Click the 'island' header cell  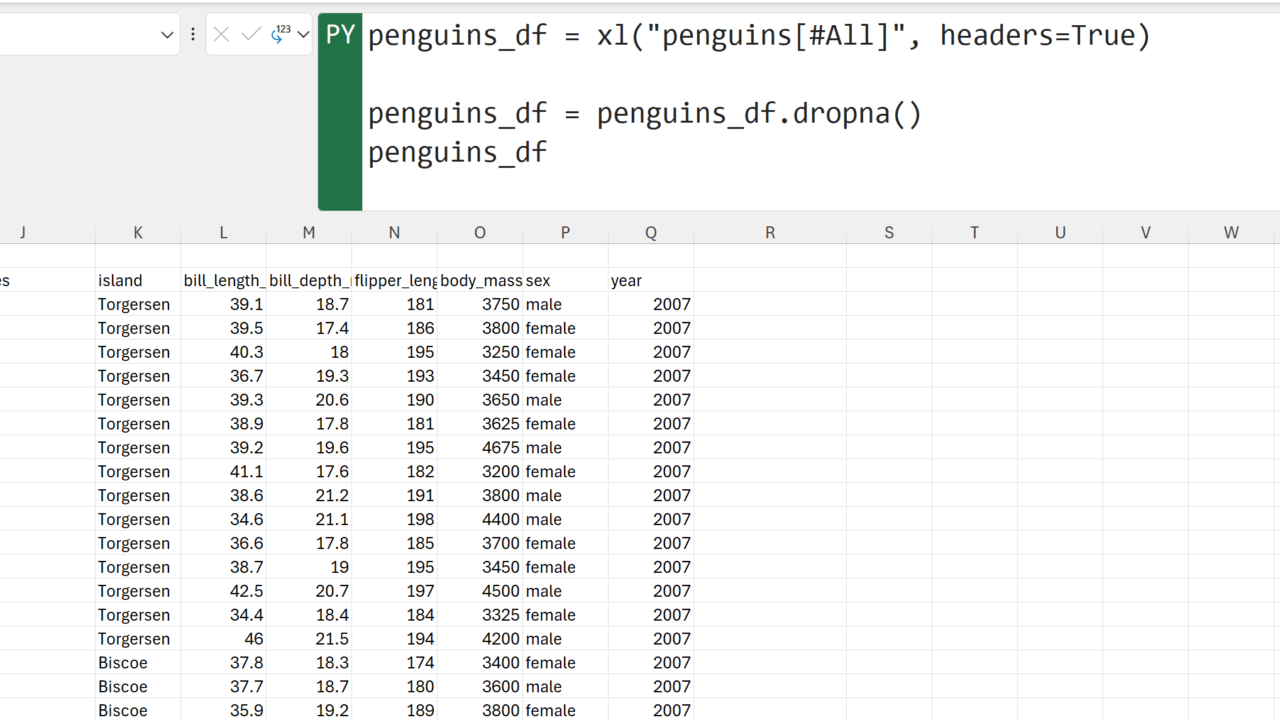click(x=137, y=281)
